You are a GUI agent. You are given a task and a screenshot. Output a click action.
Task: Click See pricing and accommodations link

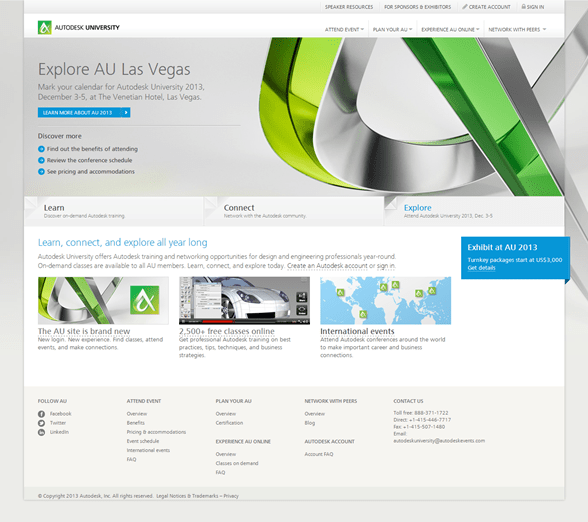click(x=90, y=171)
